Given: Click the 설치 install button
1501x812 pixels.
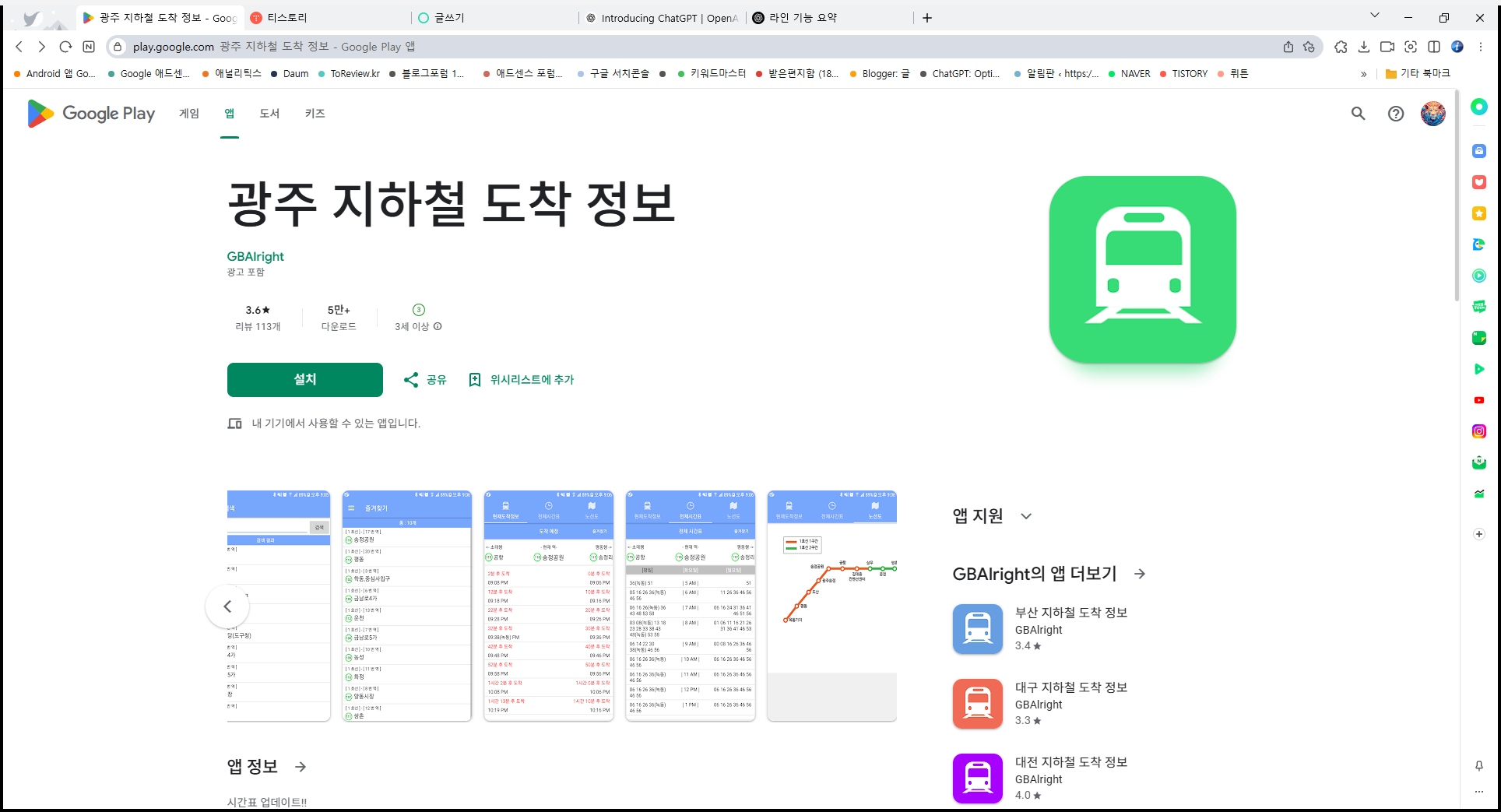Looking at the screenshot, I should [x=304, y=379].
